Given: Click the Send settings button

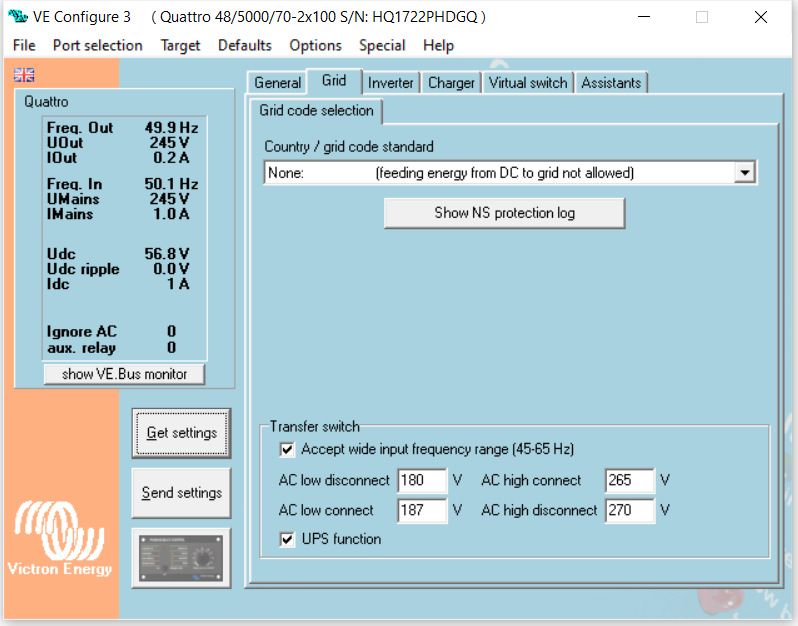Looking at the screenshot, I should [x=182, y=493].
